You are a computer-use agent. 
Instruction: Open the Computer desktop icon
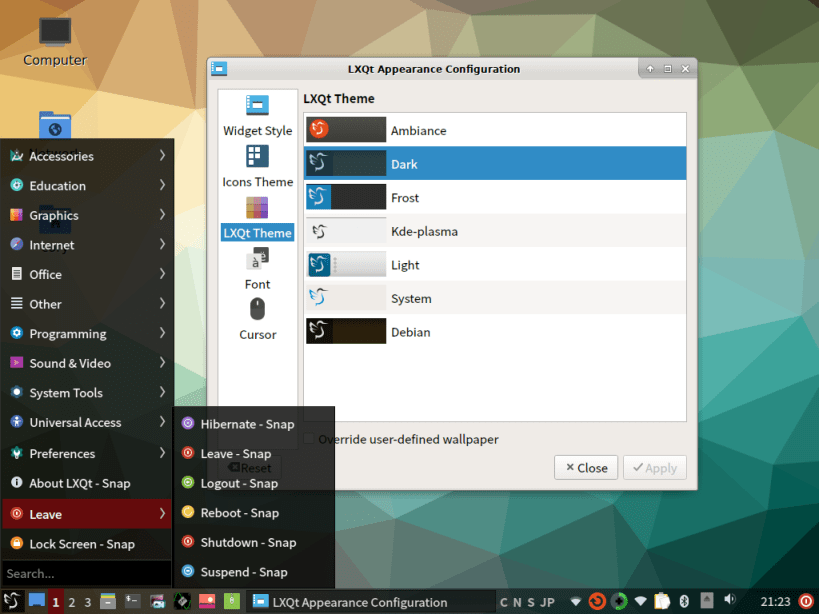click(x=55, y=32)
